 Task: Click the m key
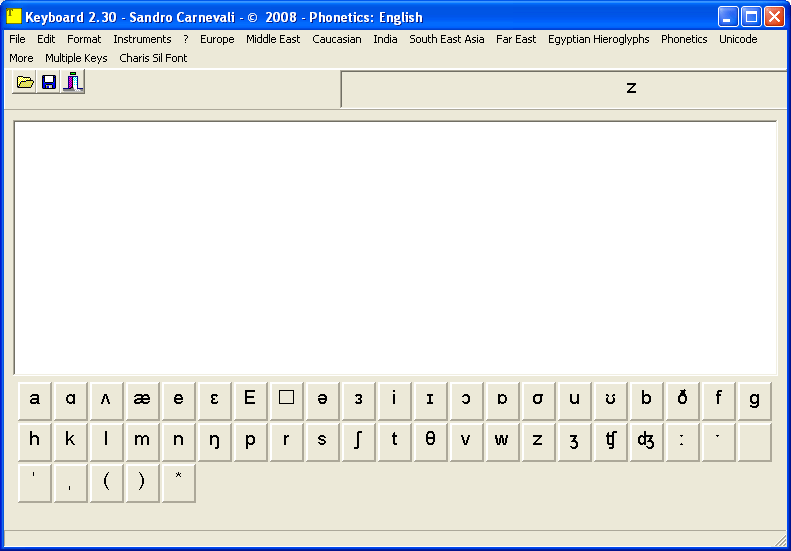pyautogui.click(x=142, y=443)
